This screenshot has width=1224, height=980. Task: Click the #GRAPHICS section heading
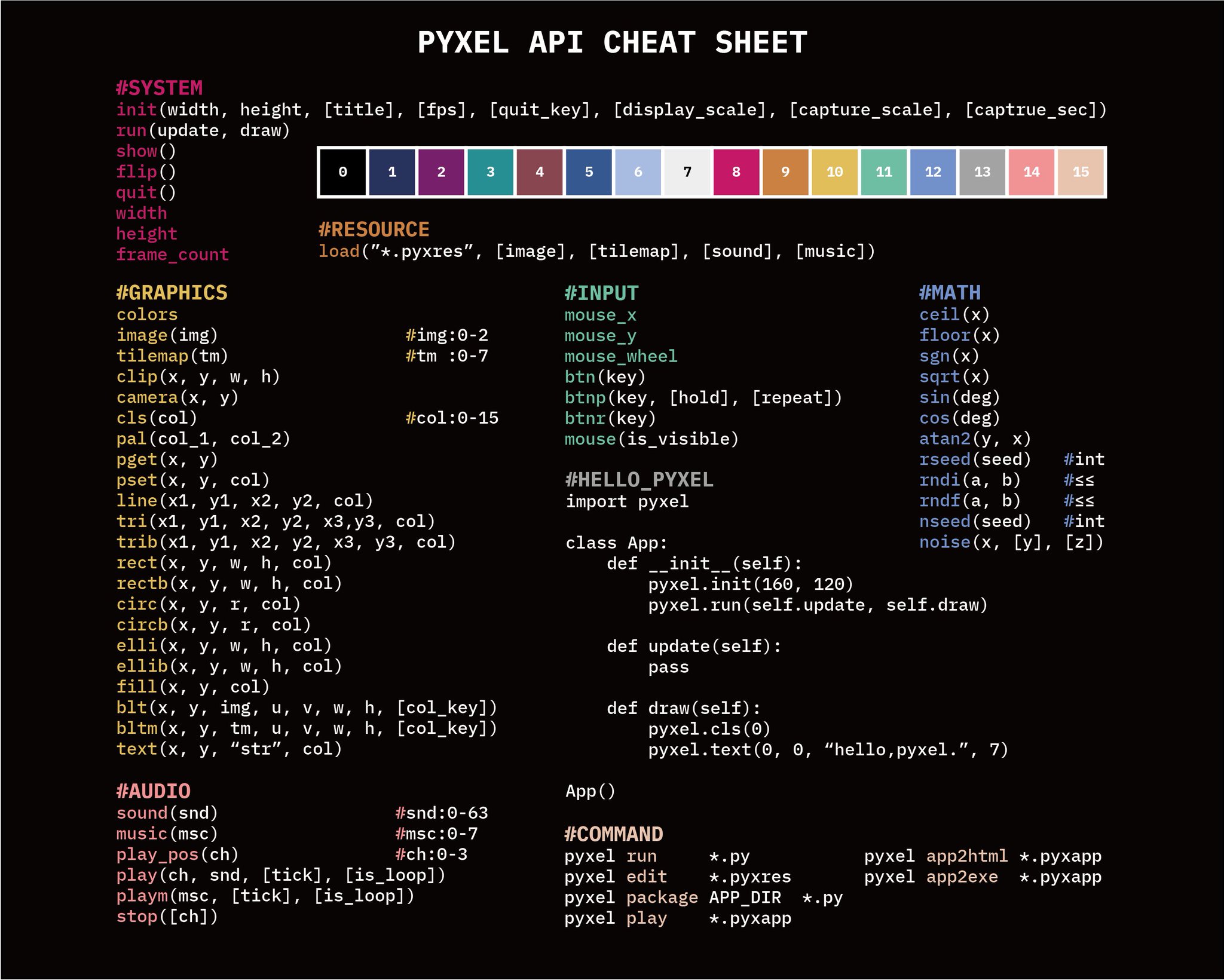point(172,293)
